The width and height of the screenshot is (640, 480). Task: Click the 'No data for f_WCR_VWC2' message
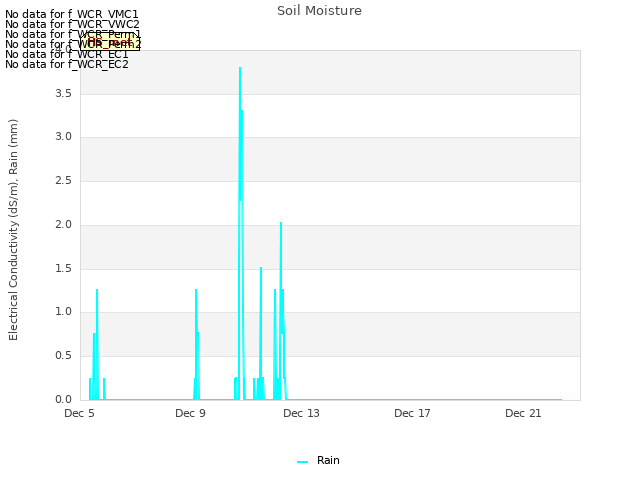[72, 24]
